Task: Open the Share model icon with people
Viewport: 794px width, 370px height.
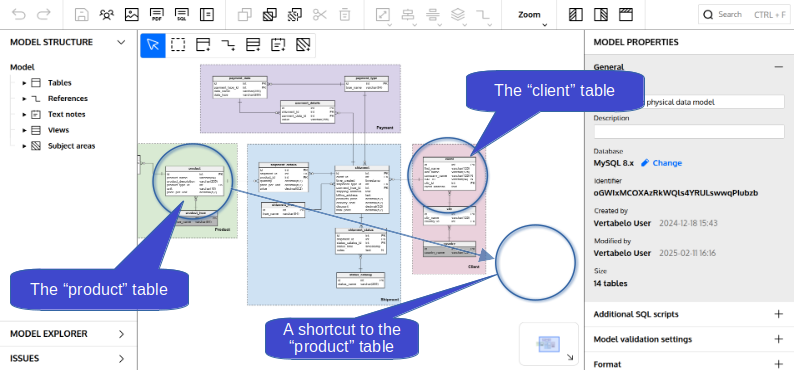Action: click(106, 15)
